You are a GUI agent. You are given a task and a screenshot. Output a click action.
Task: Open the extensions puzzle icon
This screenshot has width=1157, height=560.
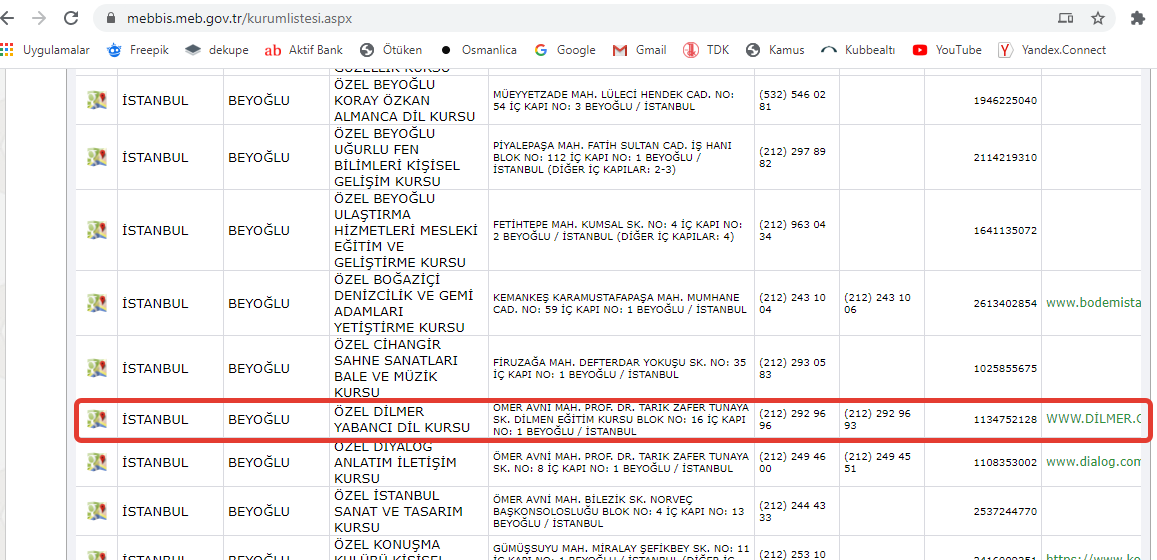click(1137, 18)
